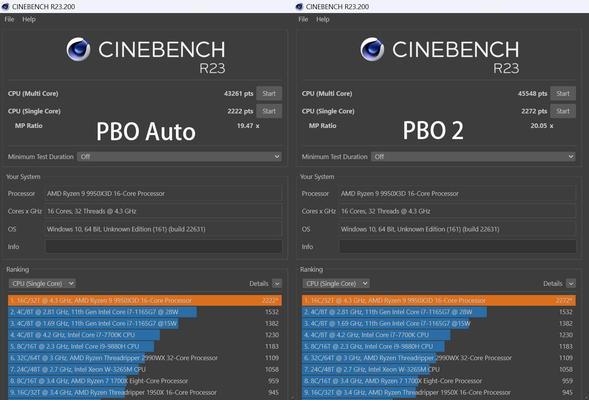Open CPU (Single Core) ranking dropdown, right window
Viewport: 589px width, 400px height.
click(336, 284)
